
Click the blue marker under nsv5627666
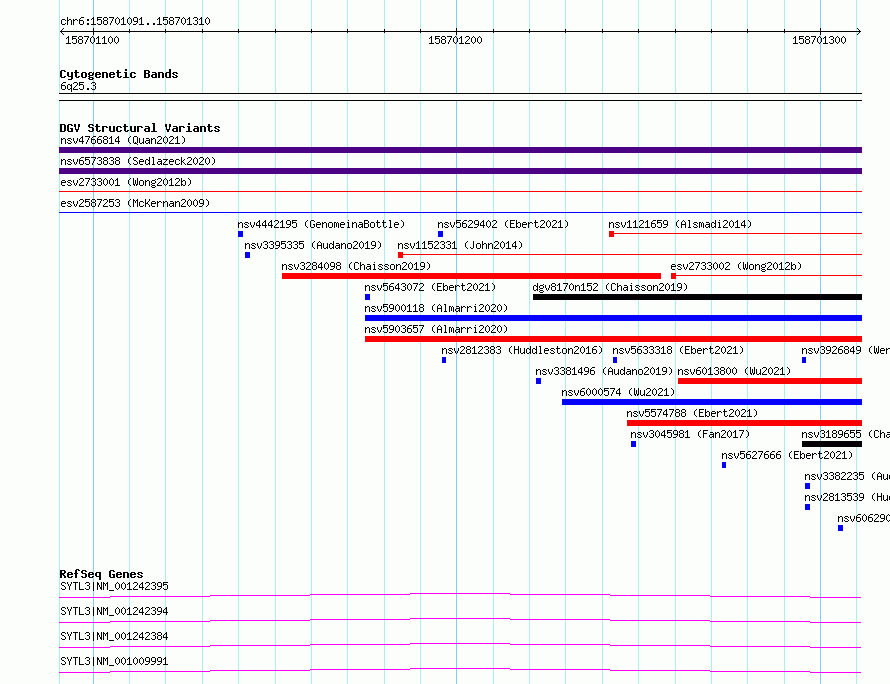click(x=724, y=465)
